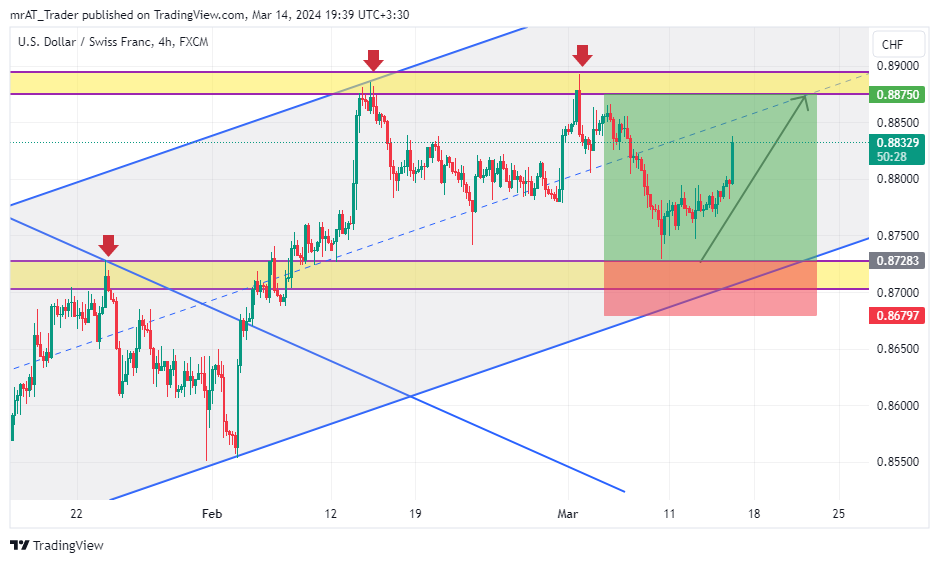The width and height of the screenshot is (939, 563).
Task: Click the 0.88500 price axis label
Action: (898, 123)
